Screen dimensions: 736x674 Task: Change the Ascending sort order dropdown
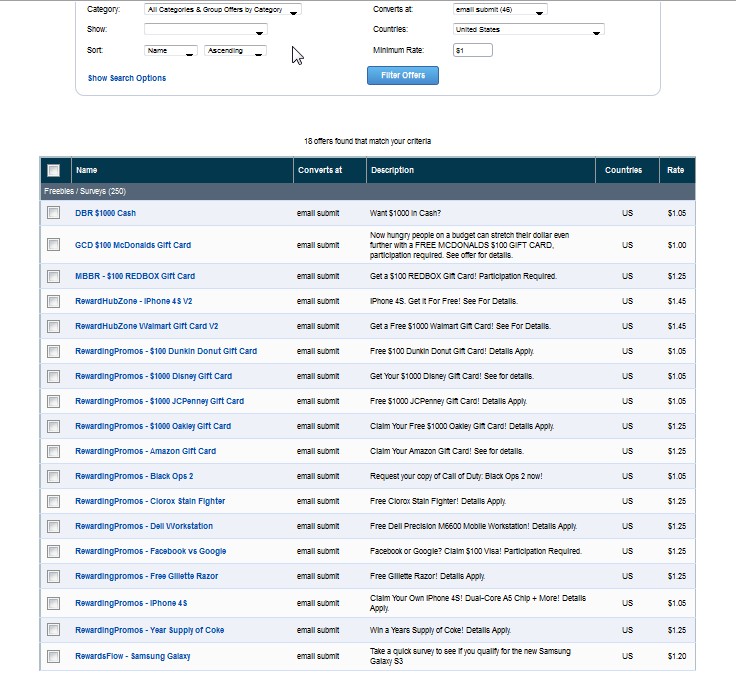235,50
